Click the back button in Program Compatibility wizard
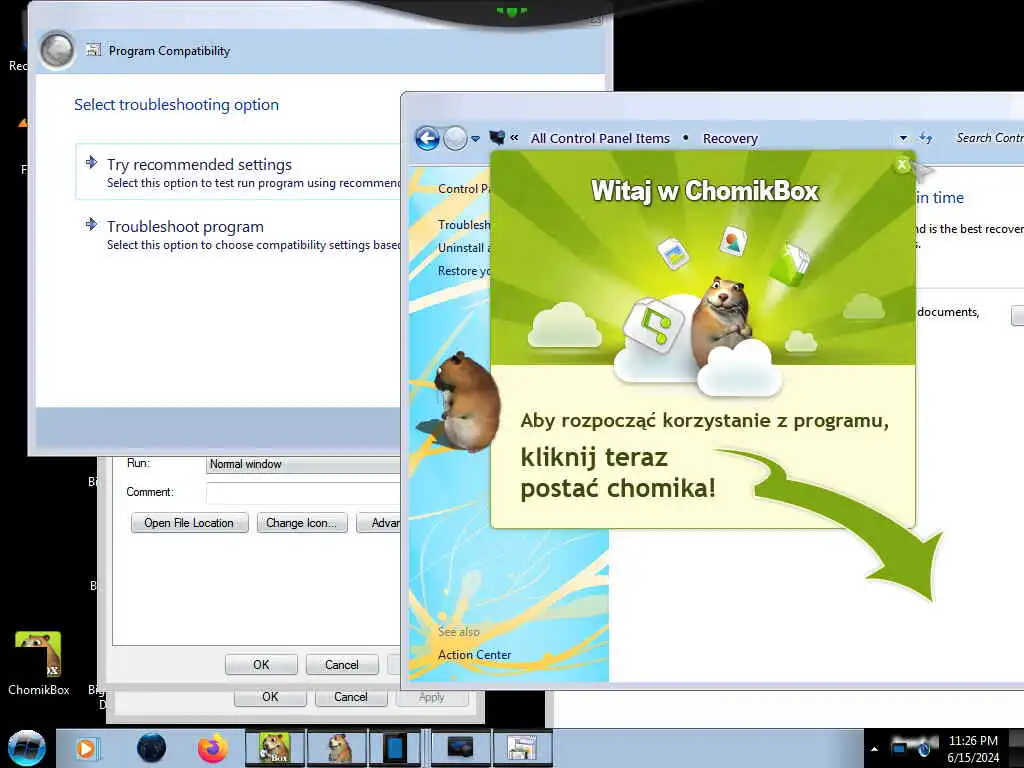 coord(57,50)
